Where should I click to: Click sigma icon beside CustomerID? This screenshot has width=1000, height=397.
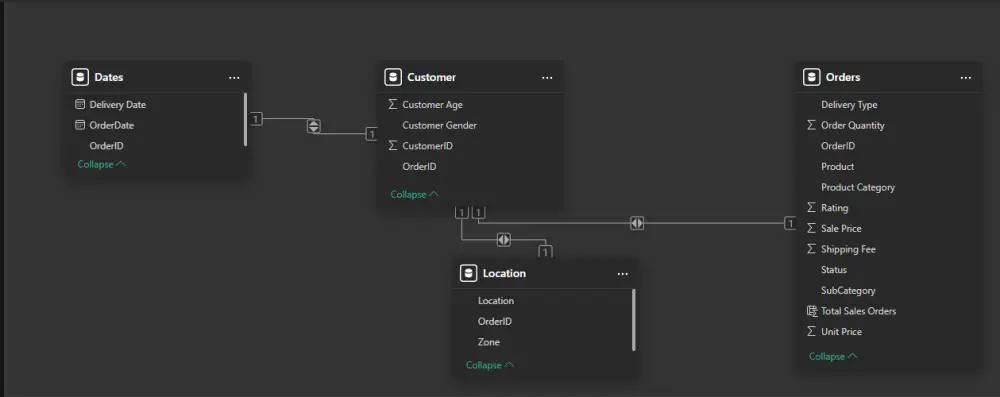pyautogui.click(x=392, y=146)
